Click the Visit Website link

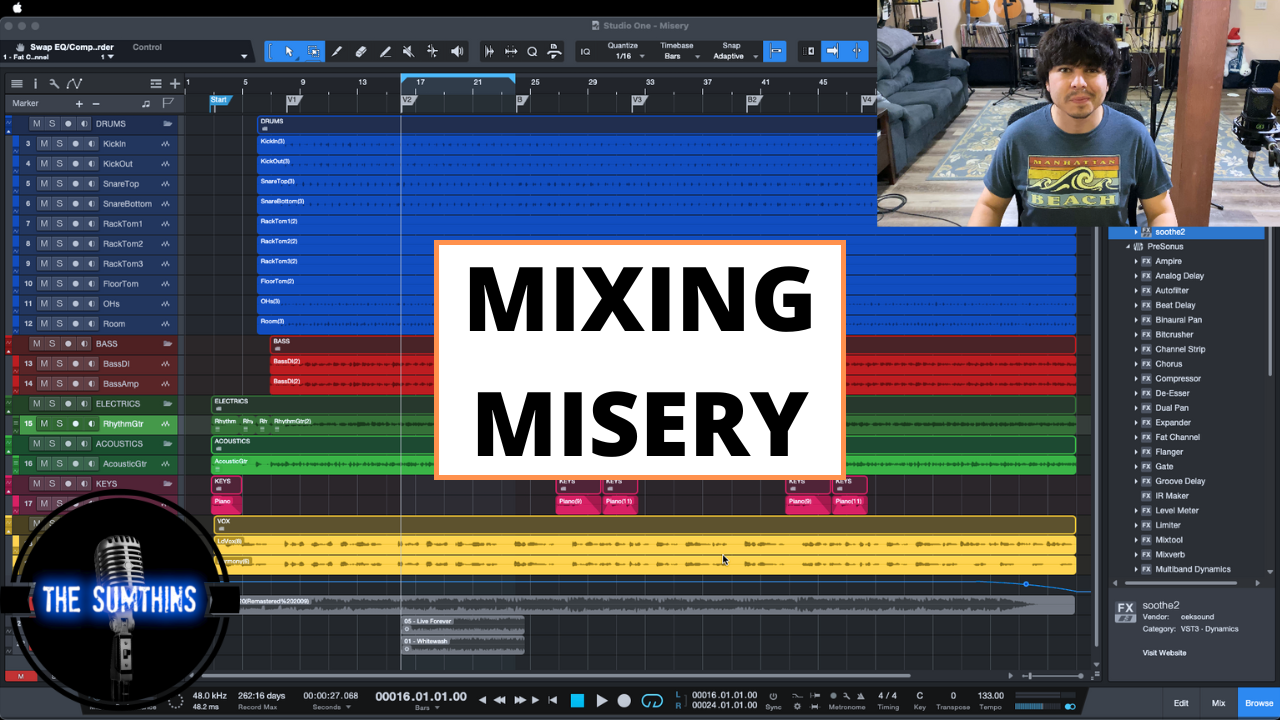coord(1164,653)
